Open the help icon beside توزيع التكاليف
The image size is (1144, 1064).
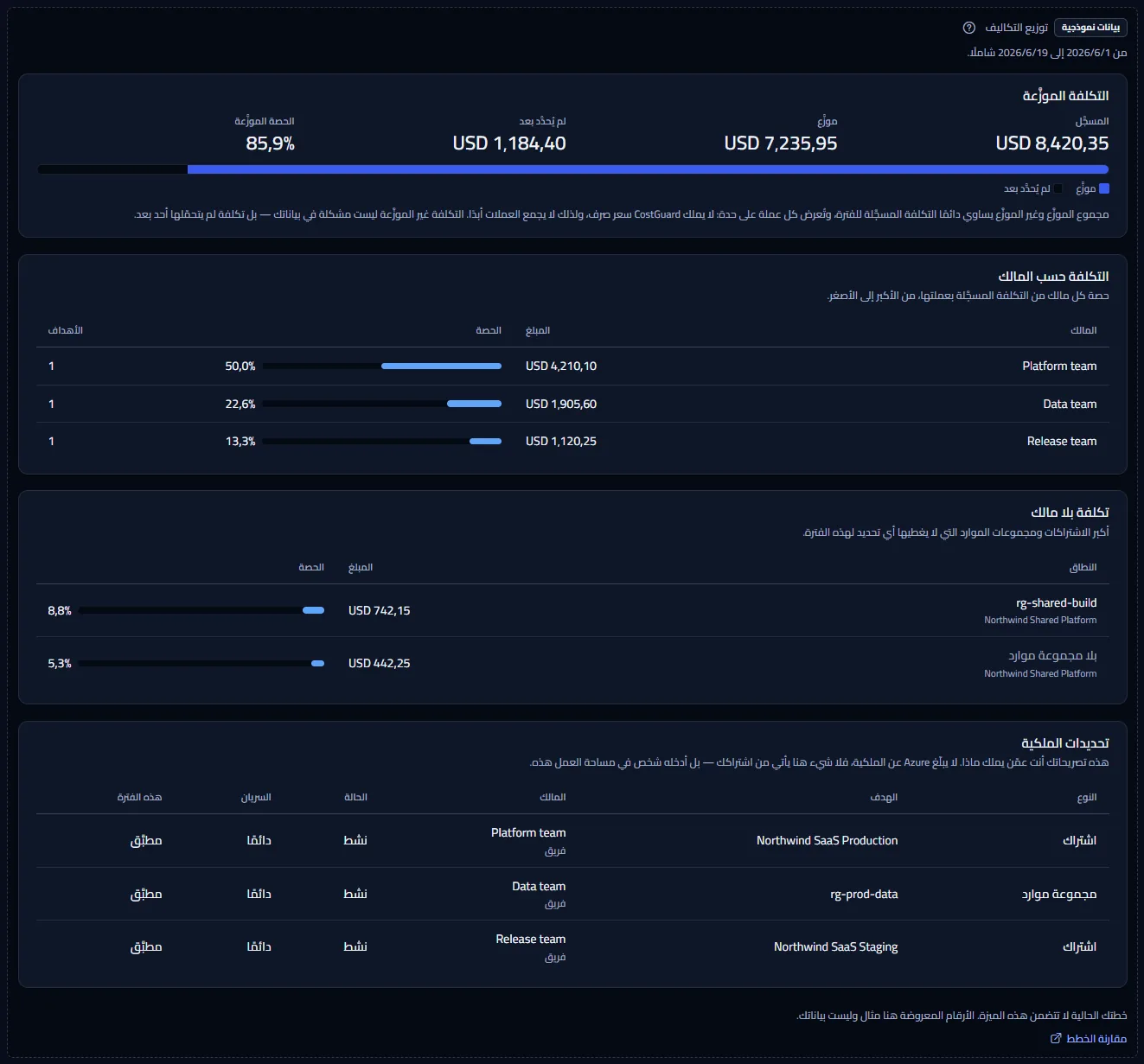(x=969, y=28)
